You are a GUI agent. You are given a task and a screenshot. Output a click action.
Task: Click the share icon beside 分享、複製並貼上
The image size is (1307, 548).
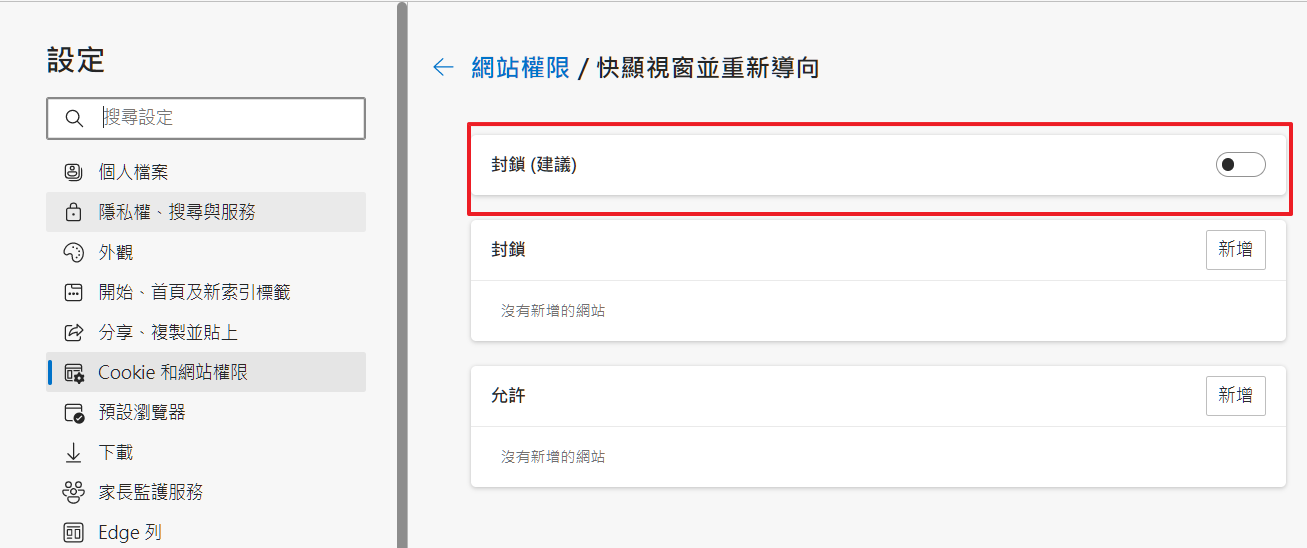pyautogui.click(x=73, y=332)
